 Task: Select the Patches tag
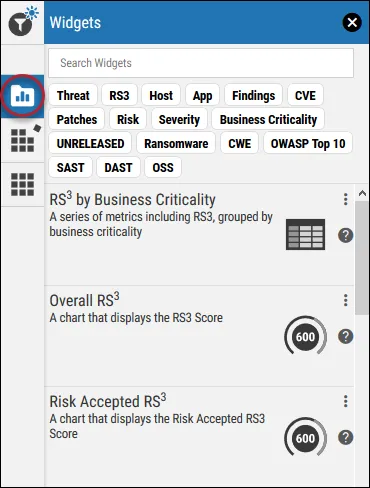77,120
